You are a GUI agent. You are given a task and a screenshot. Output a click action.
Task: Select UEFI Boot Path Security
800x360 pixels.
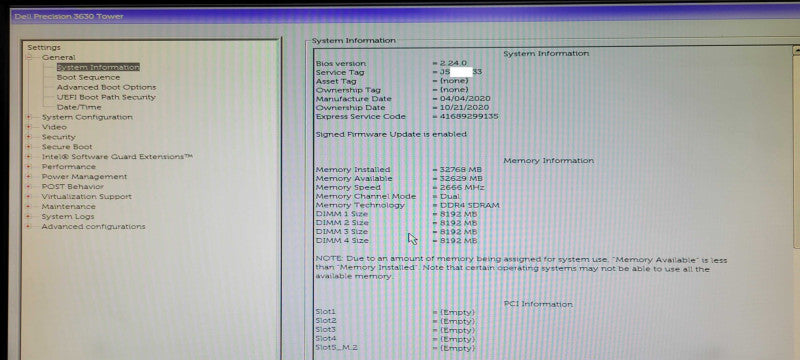coord(106,97)
